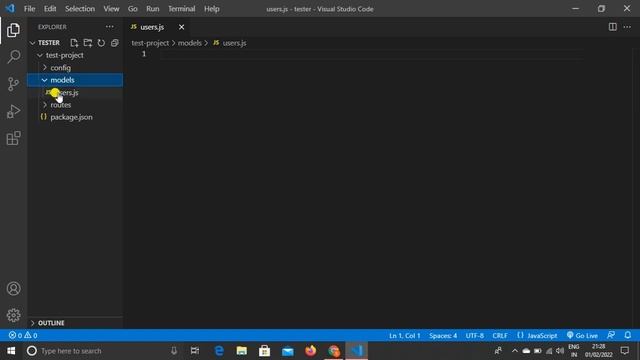640x360 pixels.
Task: Open notifications bell in status bar
Action: [628, 335]
